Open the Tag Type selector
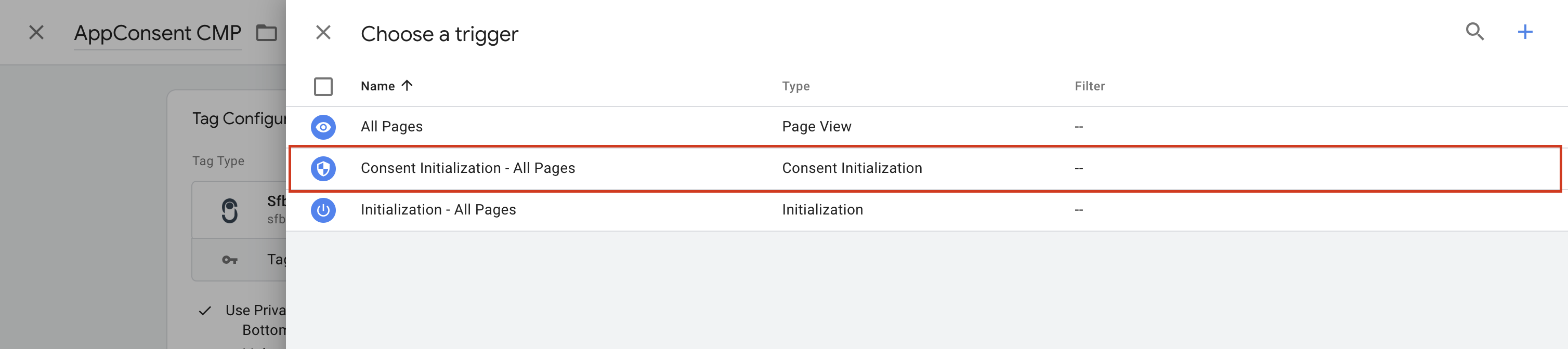The image size is (1568, 349). pos(243,209)
